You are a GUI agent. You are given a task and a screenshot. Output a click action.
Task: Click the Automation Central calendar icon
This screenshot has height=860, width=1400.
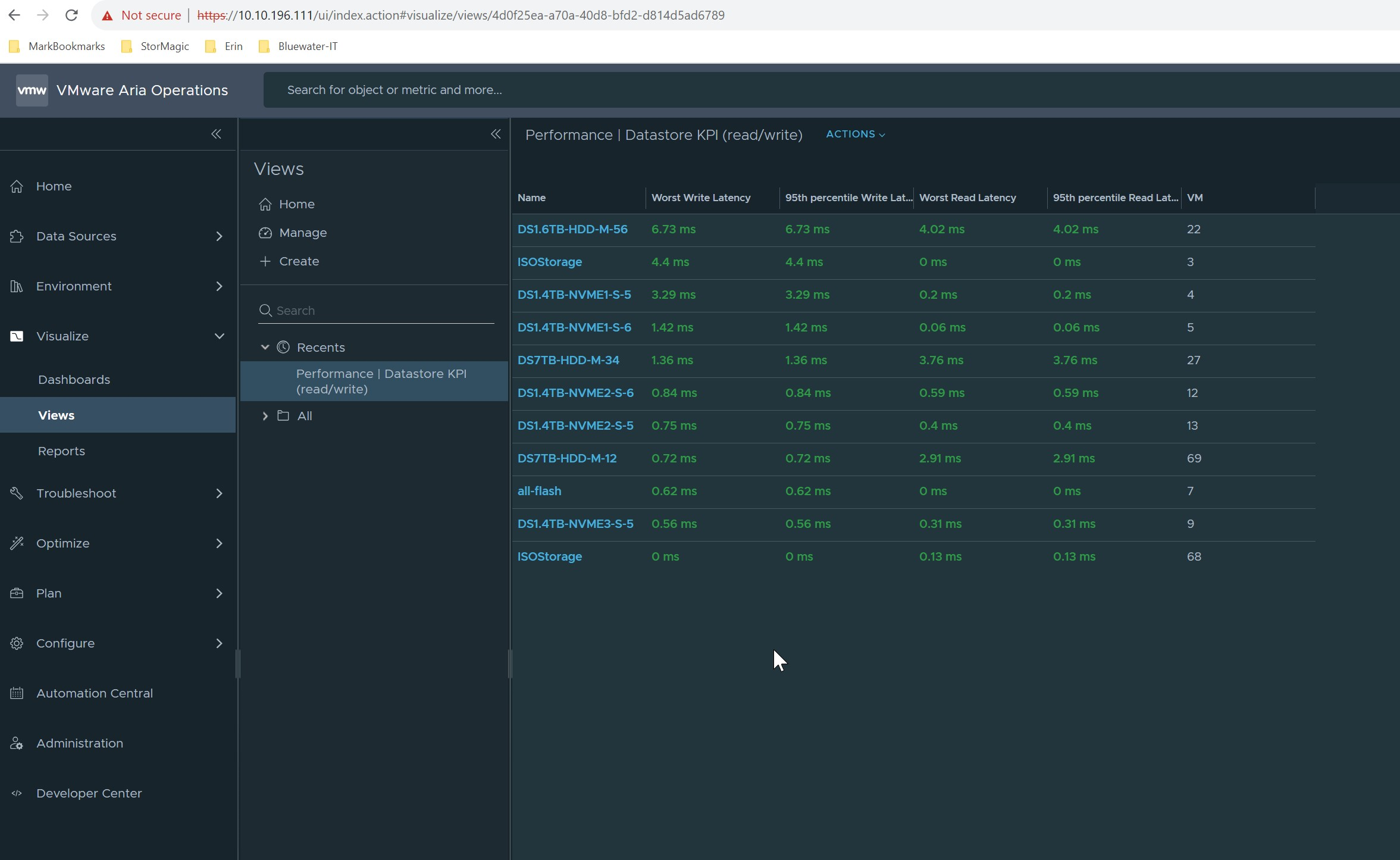pos(17,693)
